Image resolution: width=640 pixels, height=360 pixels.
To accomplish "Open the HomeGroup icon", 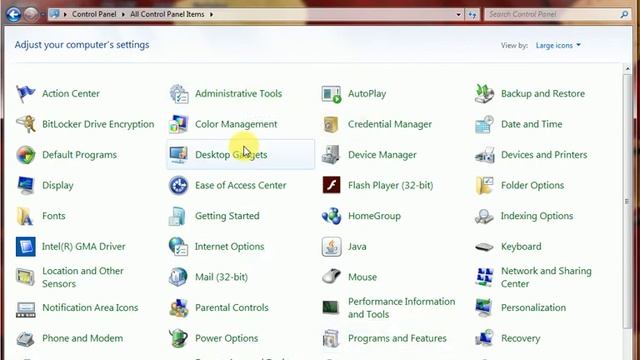I will (x=331, y=216).
